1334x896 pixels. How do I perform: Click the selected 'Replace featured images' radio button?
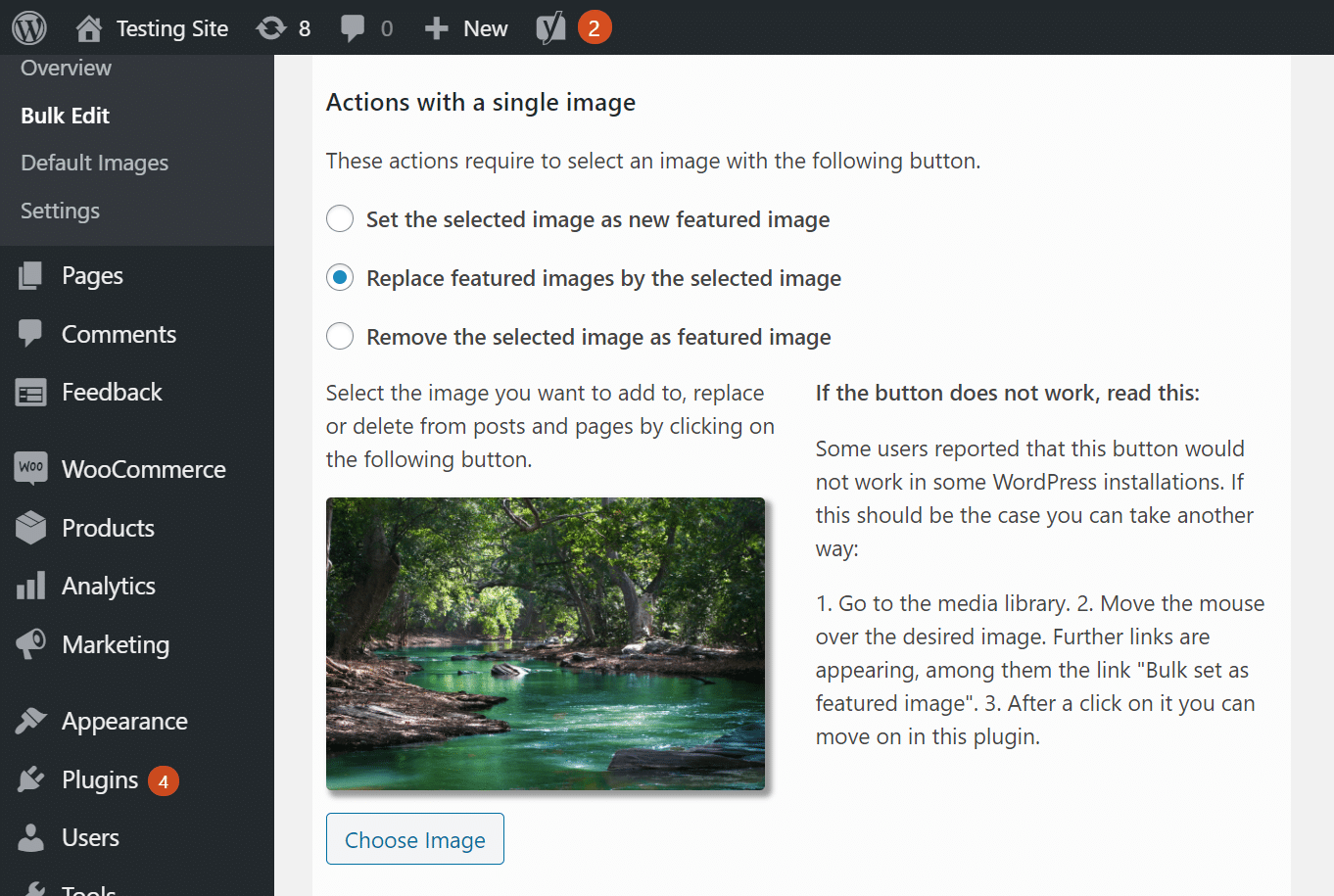pyautogui.click(x=339, y=277)
